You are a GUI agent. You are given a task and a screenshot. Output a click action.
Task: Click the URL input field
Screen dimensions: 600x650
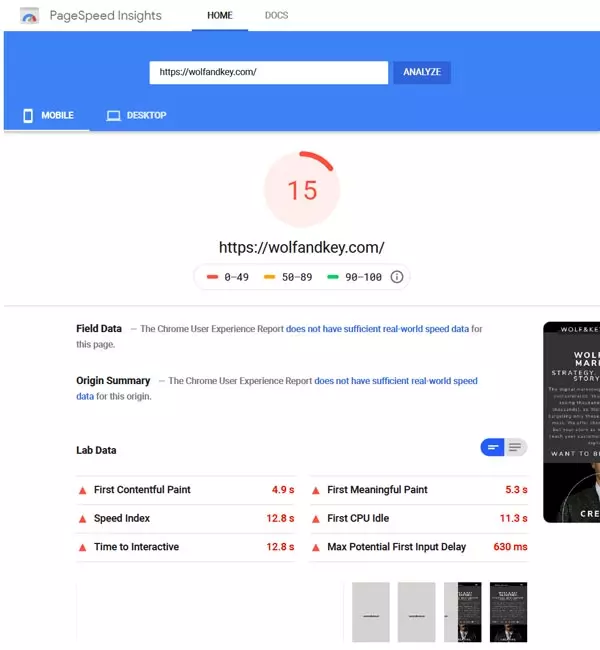coord(269,73)
